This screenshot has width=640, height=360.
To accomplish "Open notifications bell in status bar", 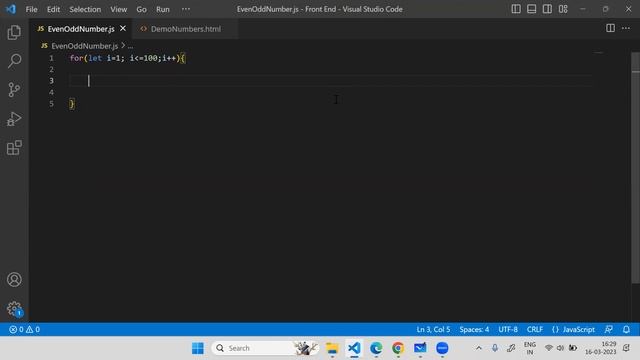I will pyautogui.click(x=626, y=329).
